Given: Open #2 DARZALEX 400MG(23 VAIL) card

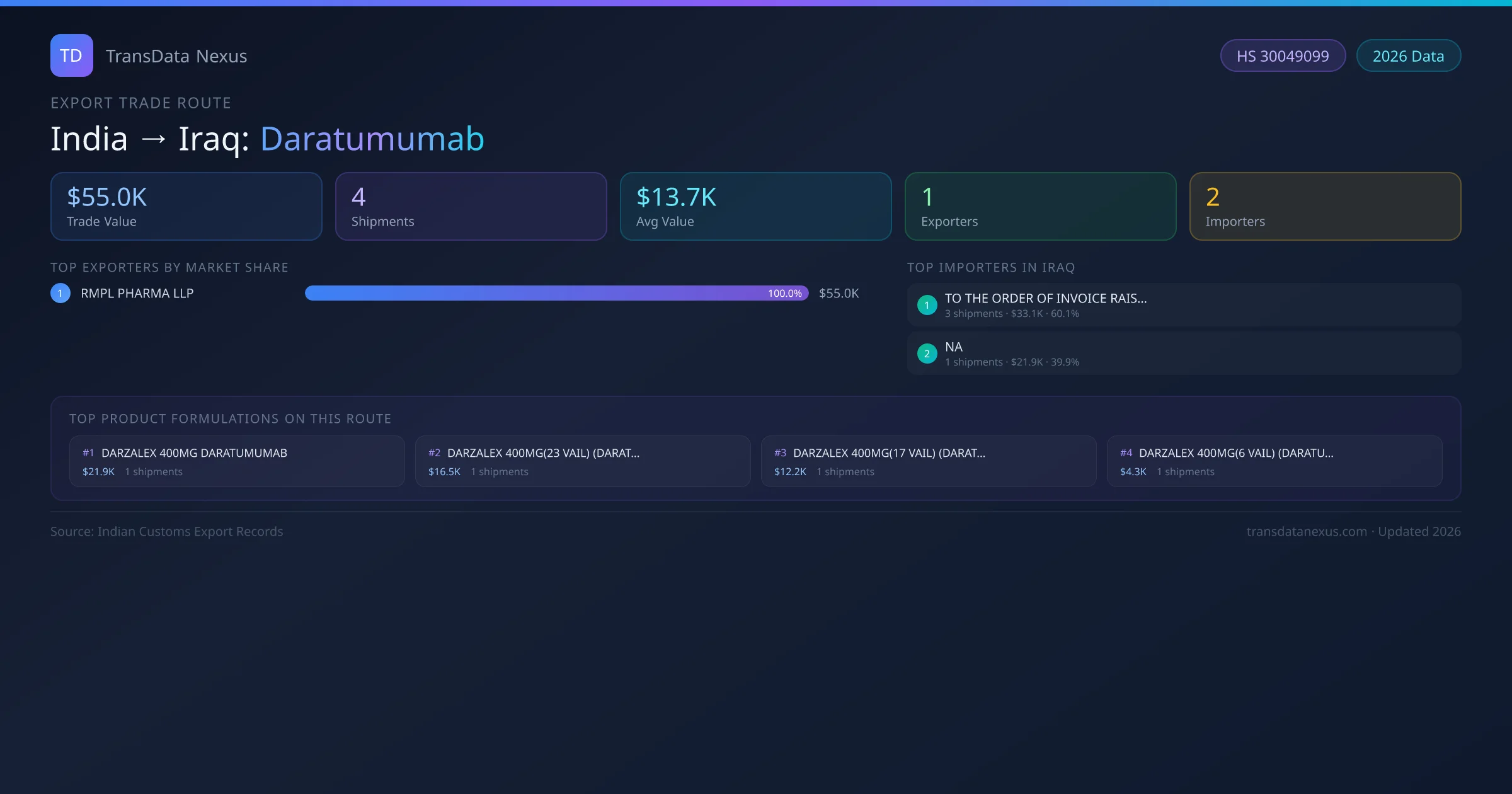Looking at the screenshot, I should pyautogui.click(x=583, y=461).
